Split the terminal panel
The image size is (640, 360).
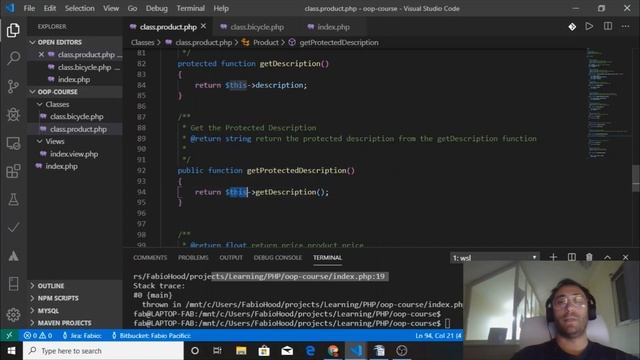pyautogui.click(x=571, y=257)
